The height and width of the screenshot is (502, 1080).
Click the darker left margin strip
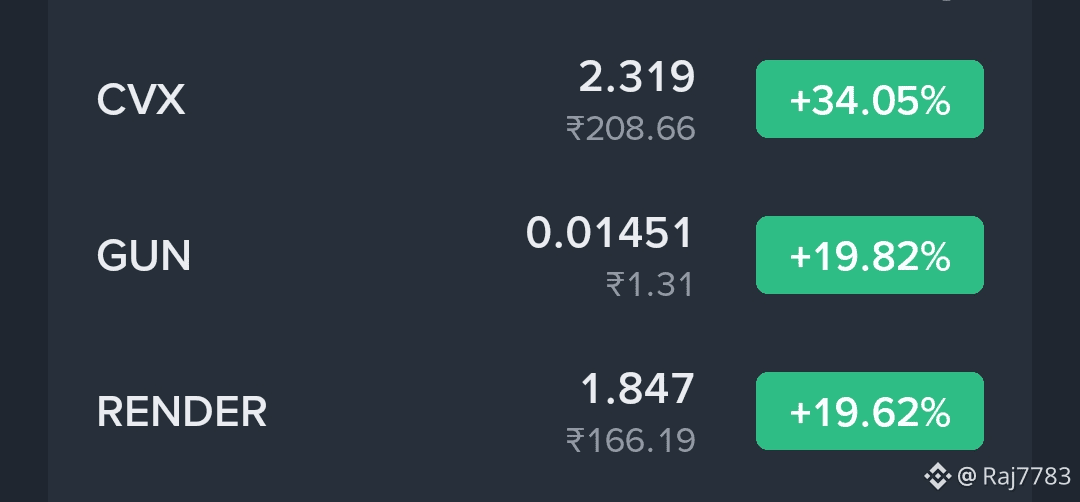coord(23,250)
